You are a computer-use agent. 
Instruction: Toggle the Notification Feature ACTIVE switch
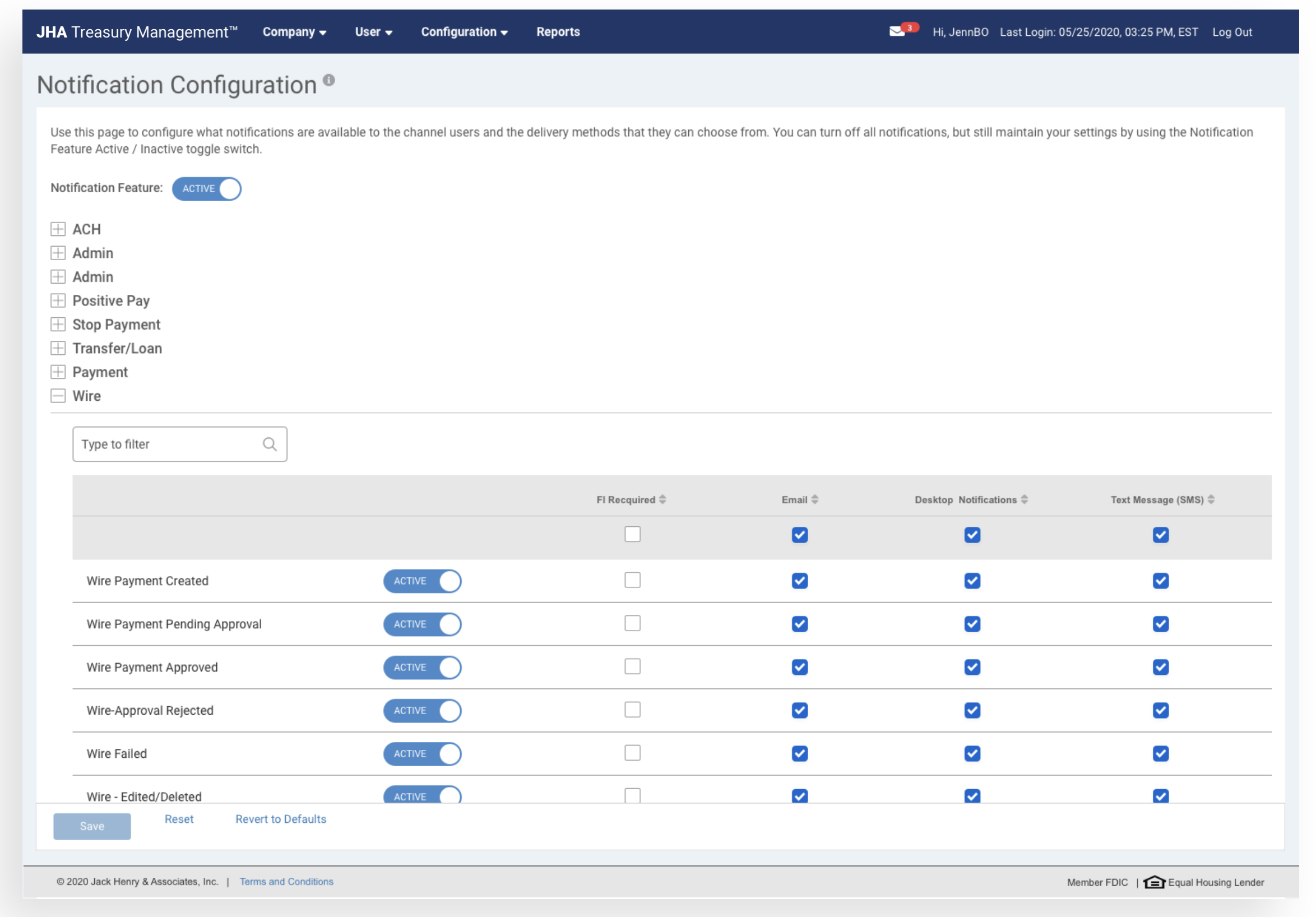207,188
